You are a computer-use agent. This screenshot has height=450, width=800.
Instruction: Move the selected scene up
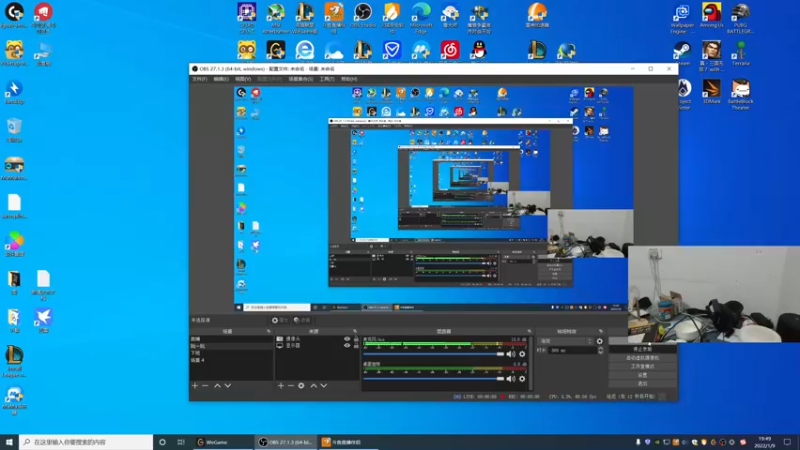[x=217, y=386]
